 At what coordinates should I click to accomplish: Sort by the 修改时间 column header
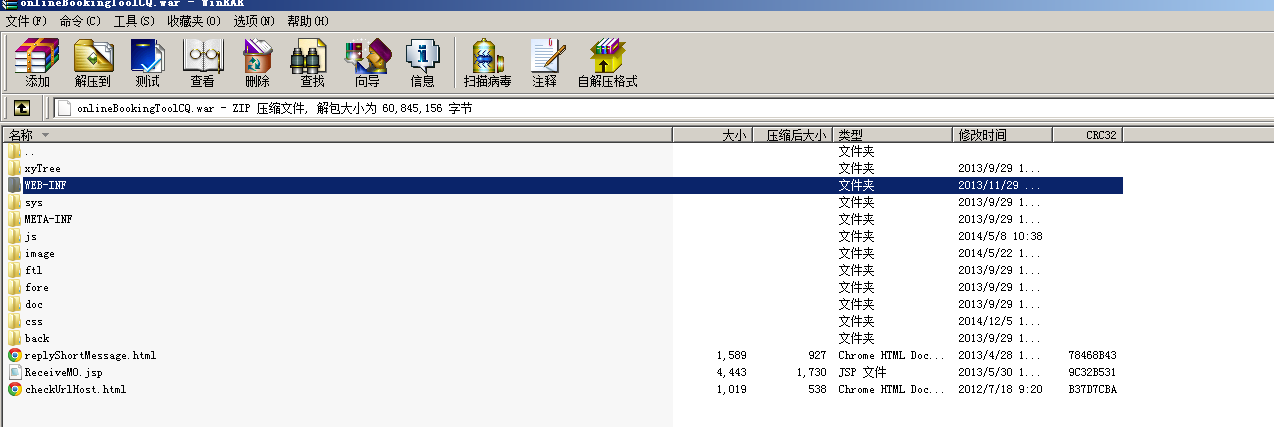(x=1002, y=135)
